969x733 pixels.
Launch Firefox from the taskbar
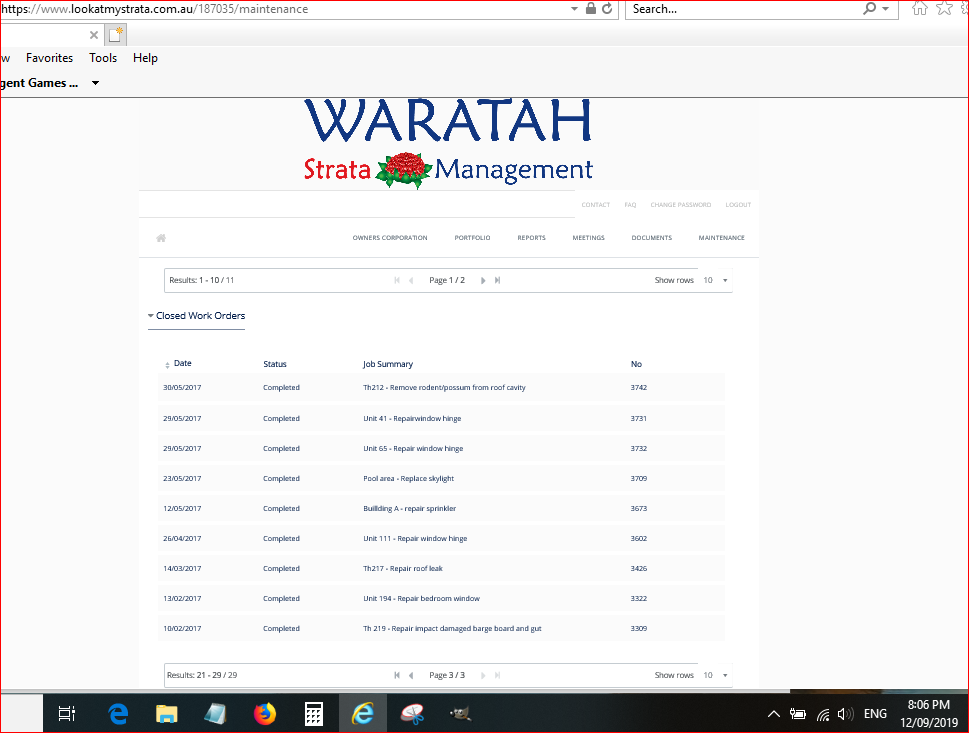click(x=265, y=714)
